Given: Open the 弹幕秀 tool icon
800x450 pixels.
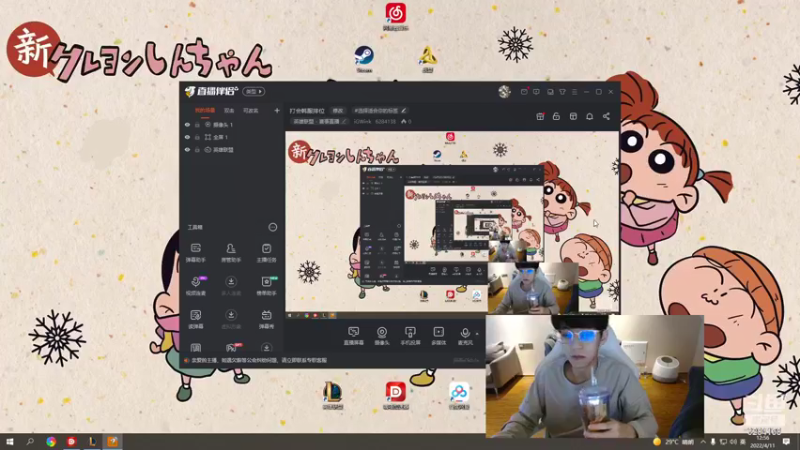Looking at the screenshot, I should (266, 319).
